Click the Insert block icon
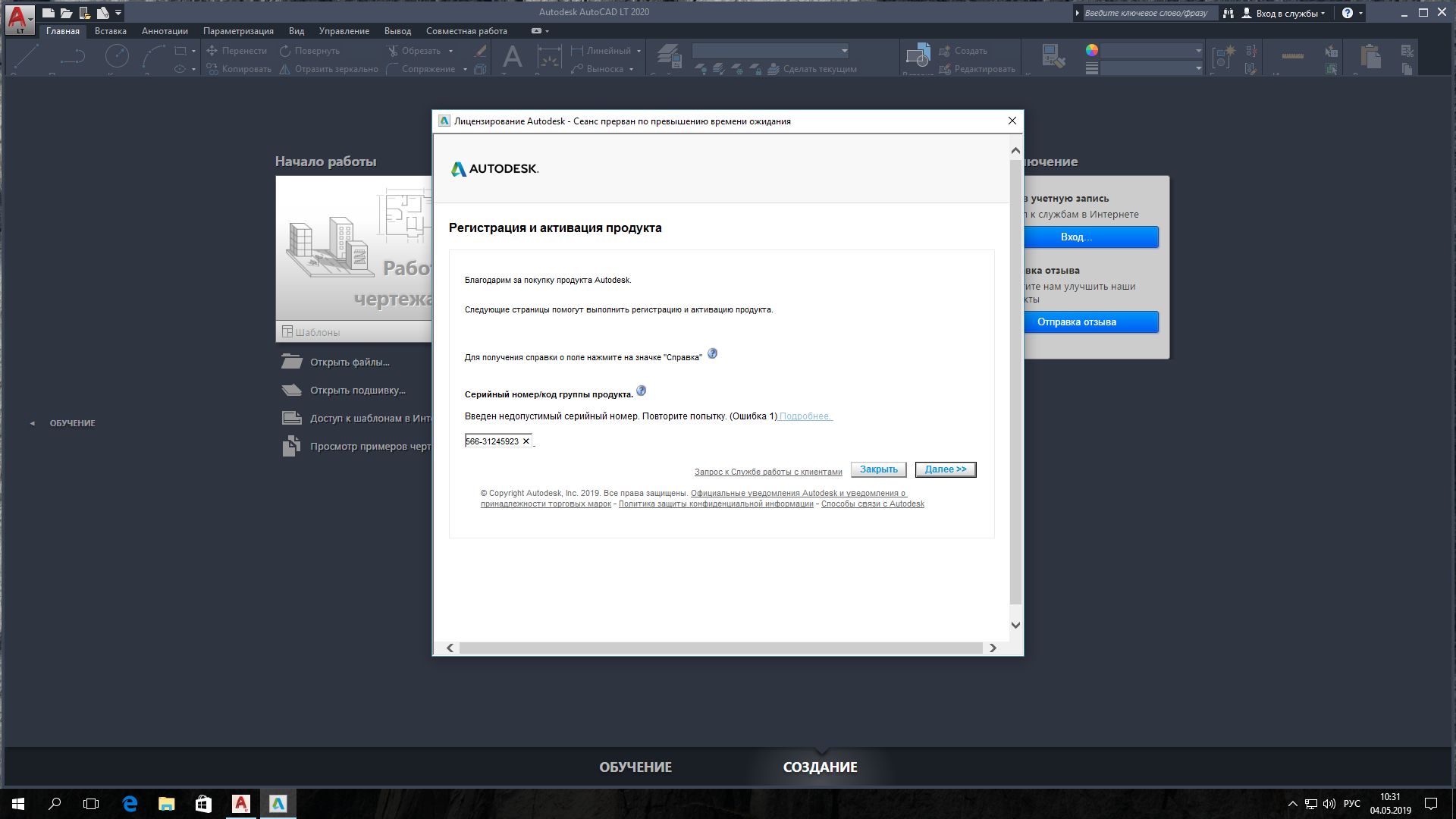The width and height of the screenshot is (1456, 819). tap(918, 57)
